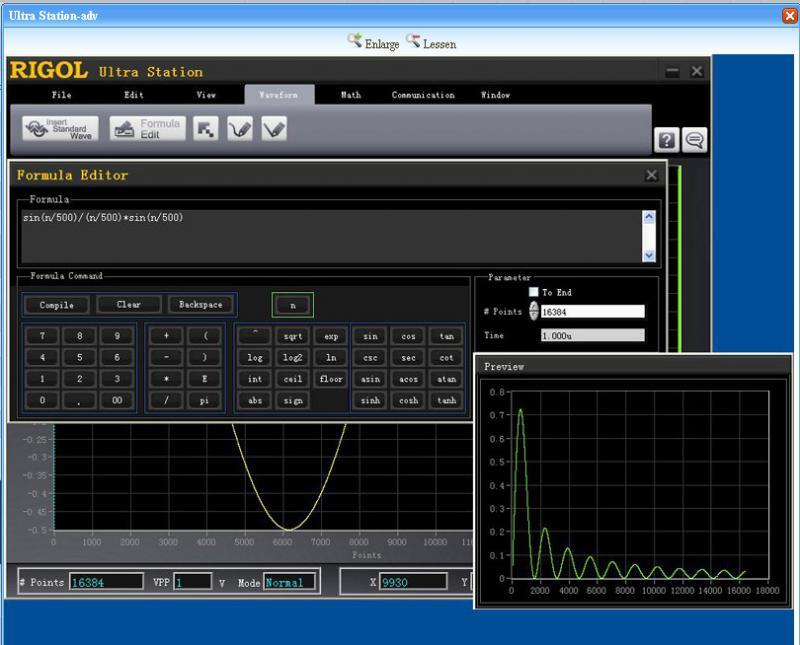This screenshot has height=645, width=800.
Task: Click the Mode field showing Normal
Action: coord(290,582)
